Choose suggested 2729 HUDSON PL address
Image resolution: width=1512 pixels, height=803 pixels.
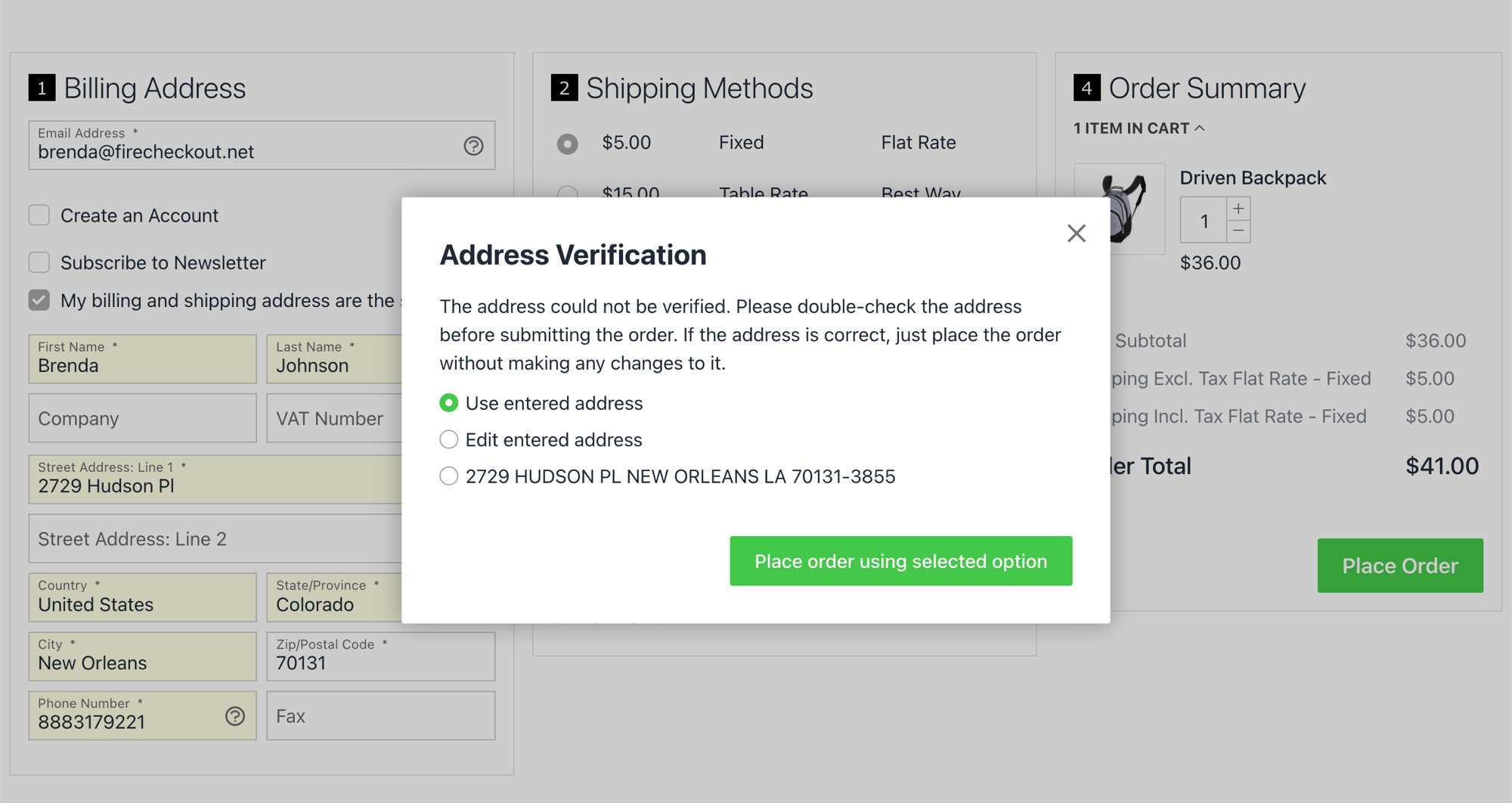tap(449, 476)
